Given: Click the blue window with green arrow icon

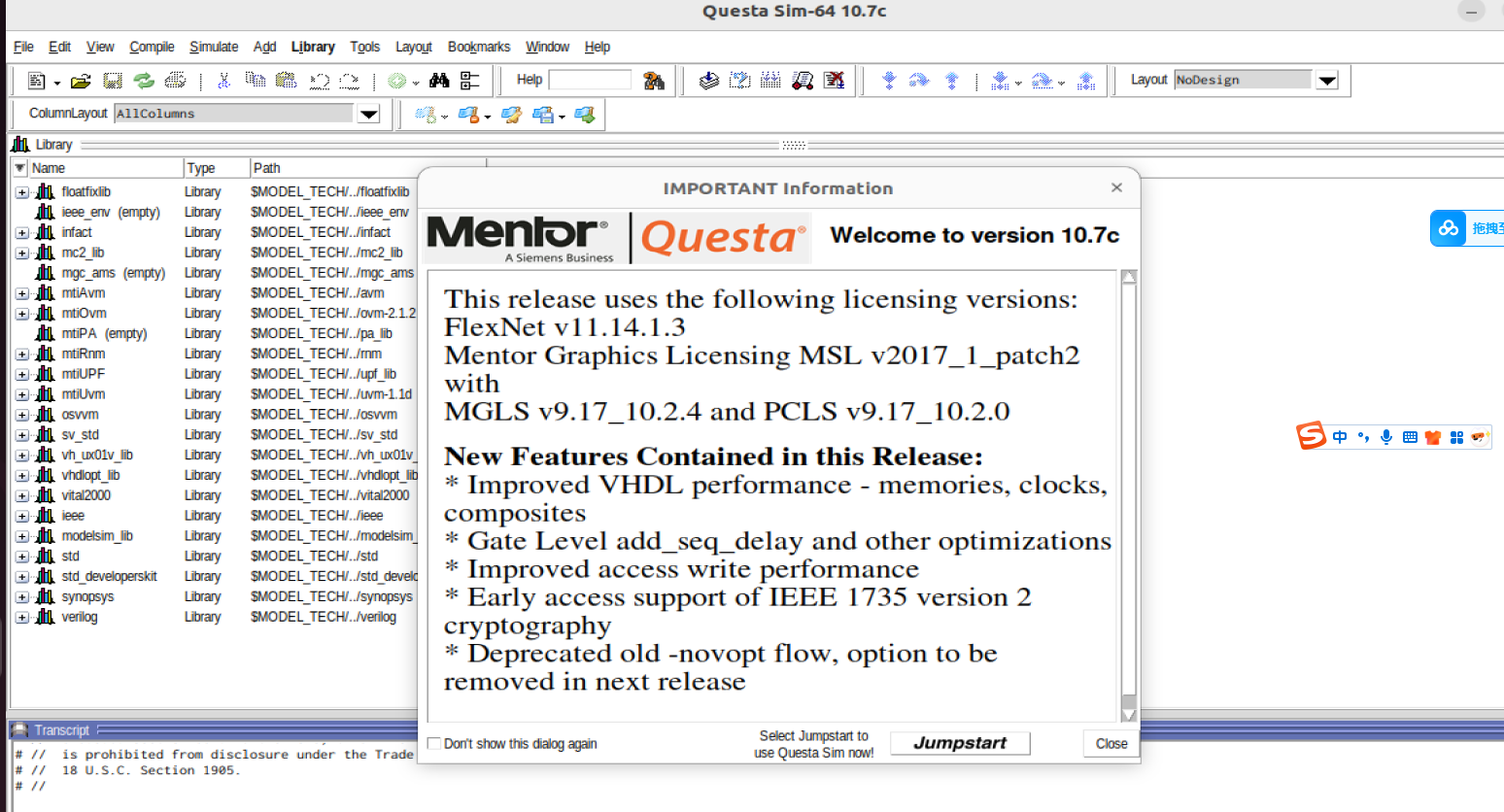Looking at the screenshot, I should pos(584,115).
